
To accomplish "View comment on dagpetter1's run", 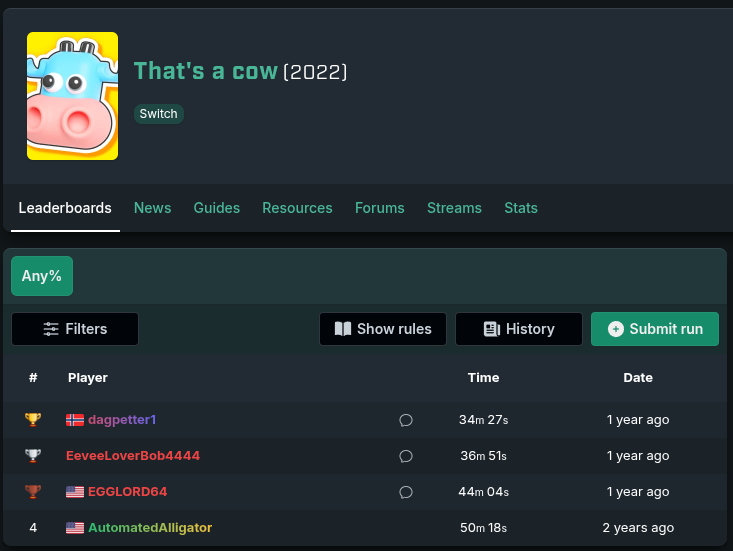I will click(406, 420).
